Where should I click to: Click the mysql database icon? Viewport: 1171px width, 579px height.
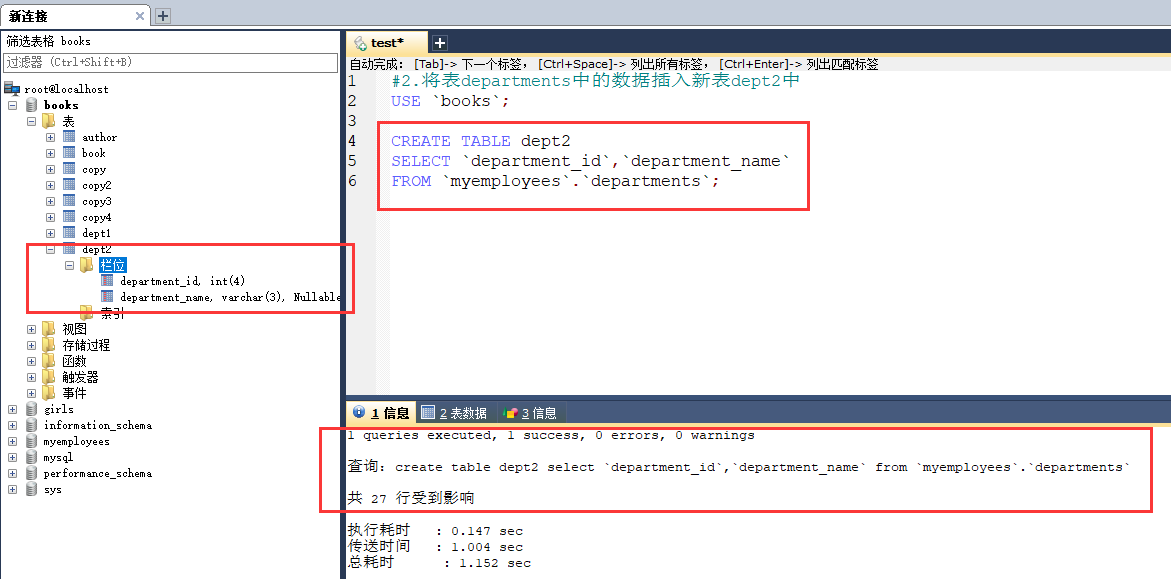click(31, 457)
